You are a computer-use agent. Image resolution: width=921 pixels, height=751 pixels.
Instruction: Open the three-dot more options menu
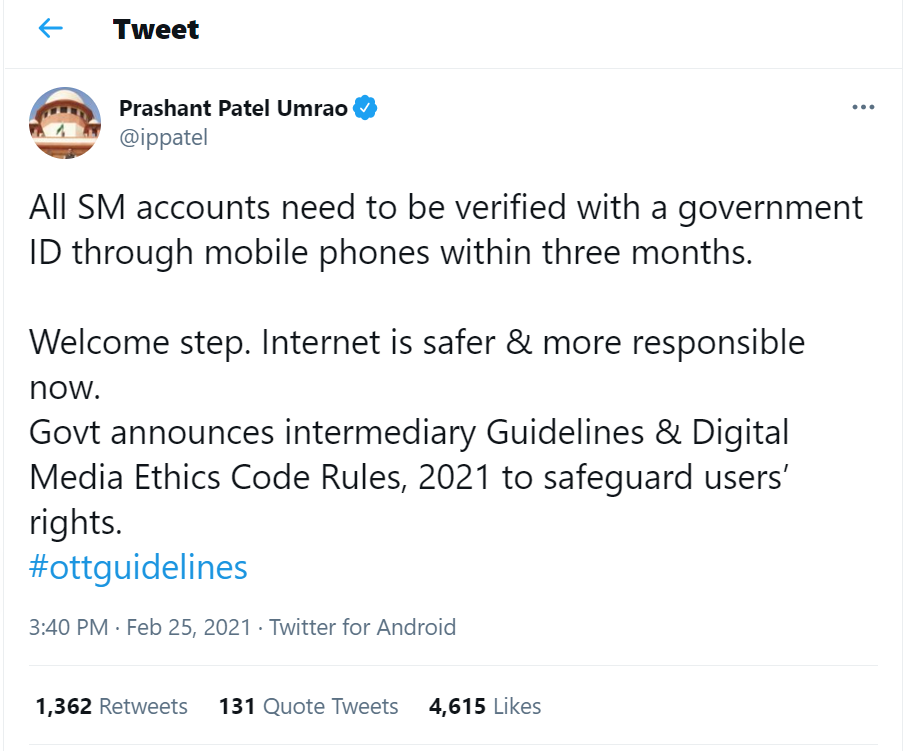pyautogui.click(x=863, y=108)
